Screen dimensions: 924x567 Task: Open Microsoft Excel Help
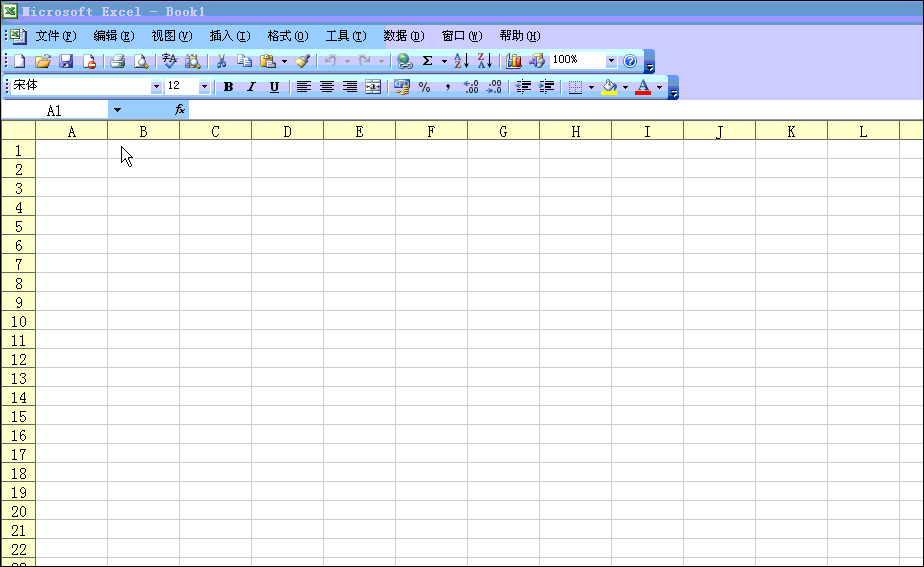pos(630,61)
